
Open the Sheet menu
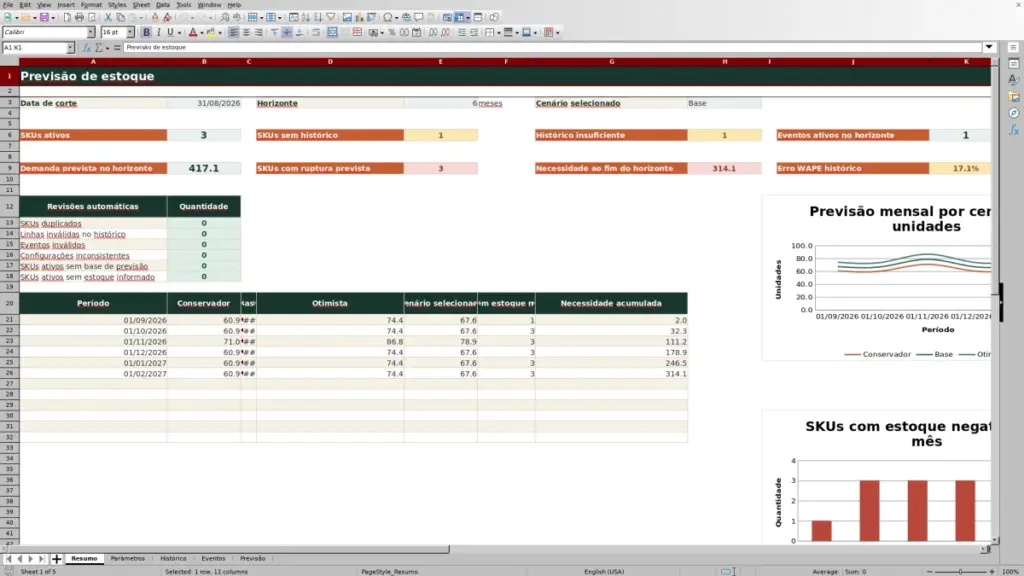(141, 5)
